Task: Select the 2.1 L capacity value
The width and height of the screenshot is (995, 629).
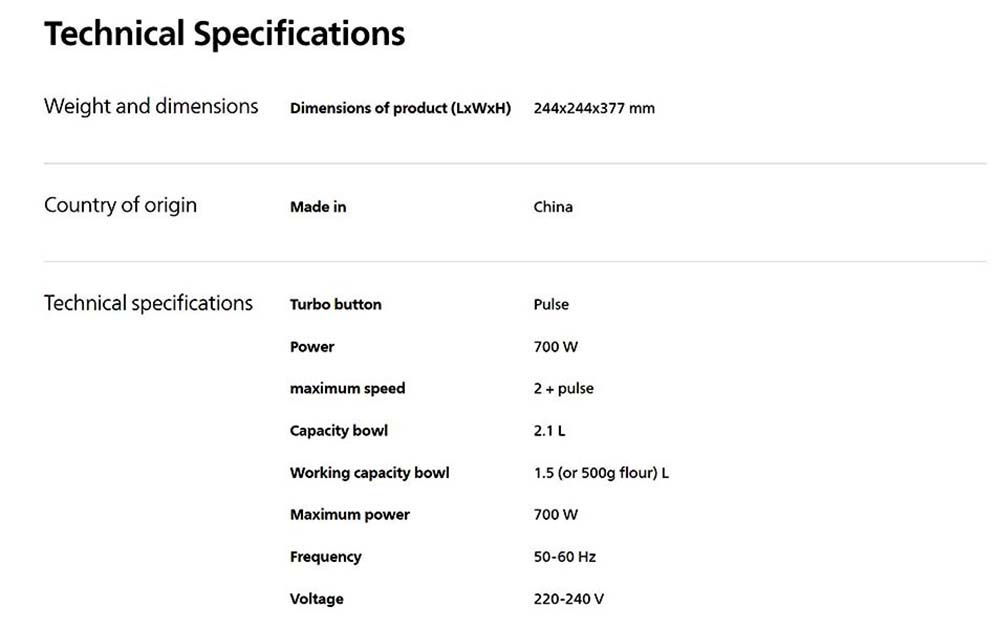Action: point(549,431)
